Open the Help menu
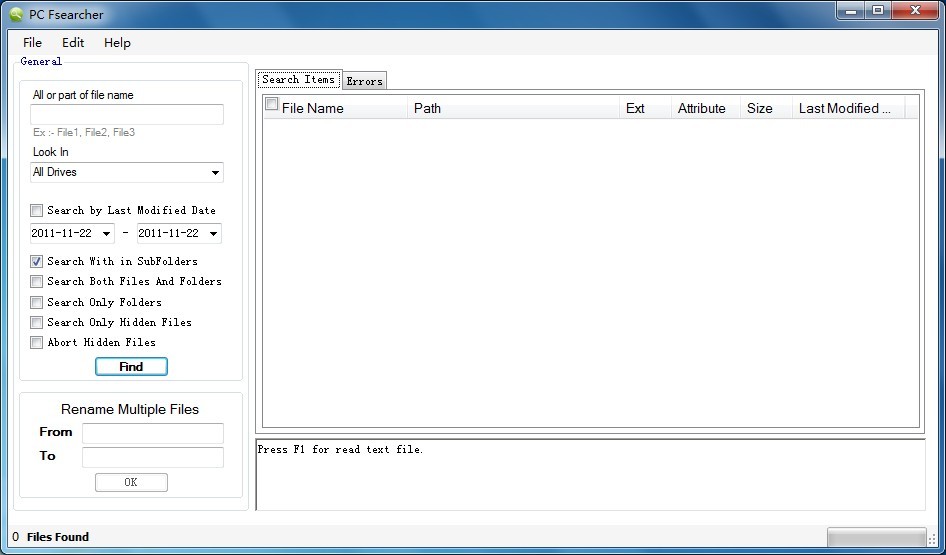The height and width of the screenshot is (555, 946). 117,43
